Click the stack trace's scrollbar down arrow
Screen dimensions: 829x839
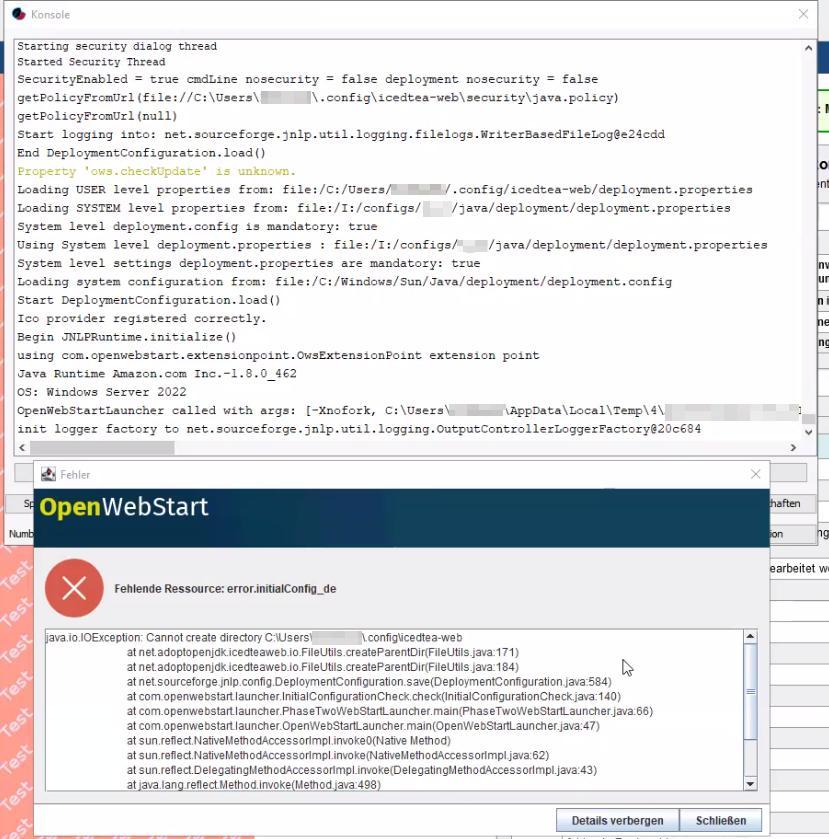pos(750,784)
